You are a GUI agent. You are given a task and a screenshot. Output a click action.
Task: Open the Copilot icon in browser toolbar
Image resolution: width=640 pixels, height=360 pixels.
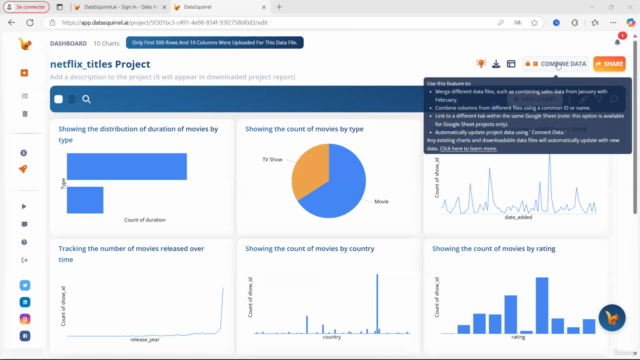tap(631, 23)
